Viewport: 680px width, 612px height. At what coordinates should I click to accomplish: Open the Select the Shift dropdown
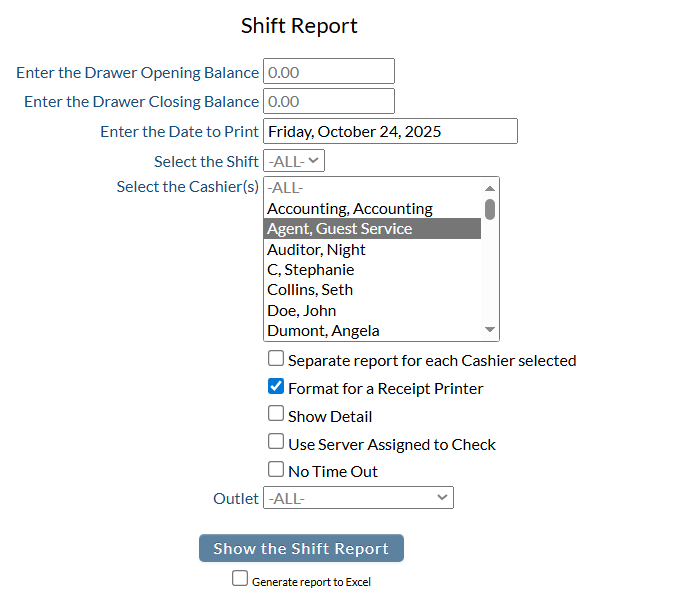click(294, 160)
